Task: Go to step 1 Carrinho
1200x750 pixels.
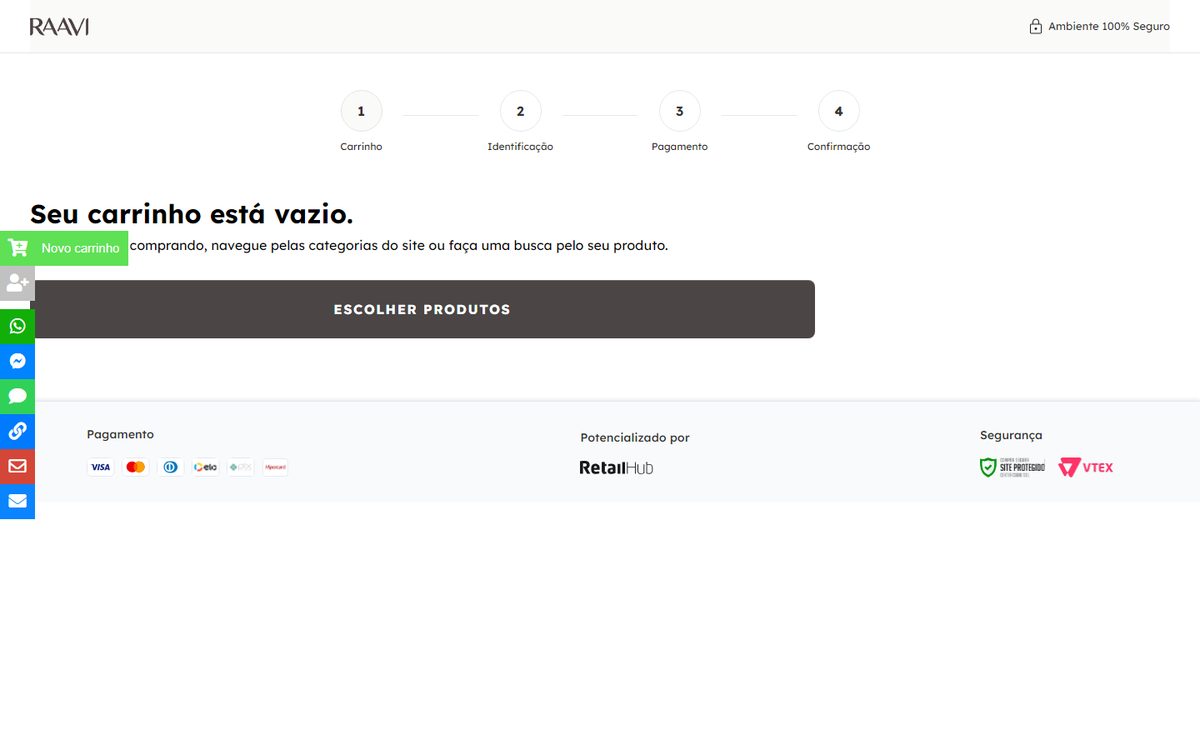Action: coord(361,122)
